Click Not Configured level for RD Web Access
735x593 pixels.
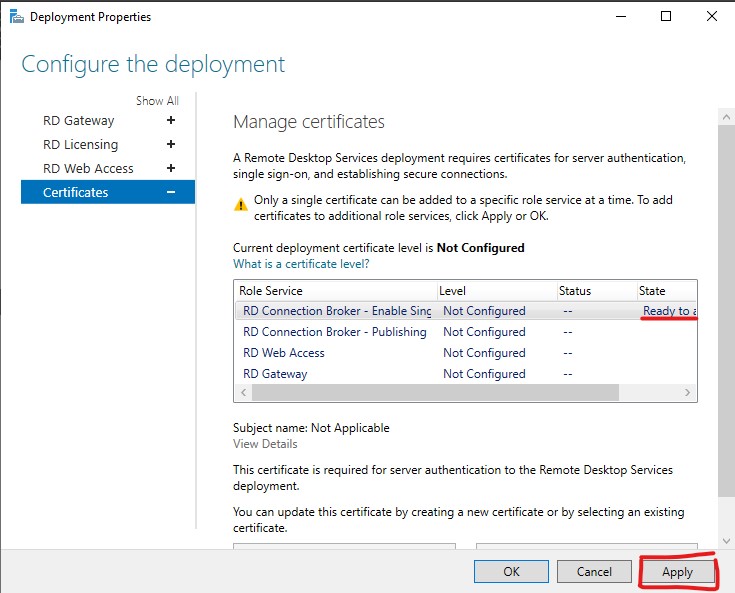[x=484, y=353]
